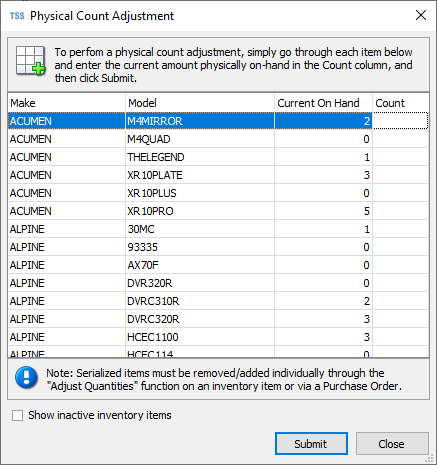Select the 93335 model cell

click(x=200, y=247)
